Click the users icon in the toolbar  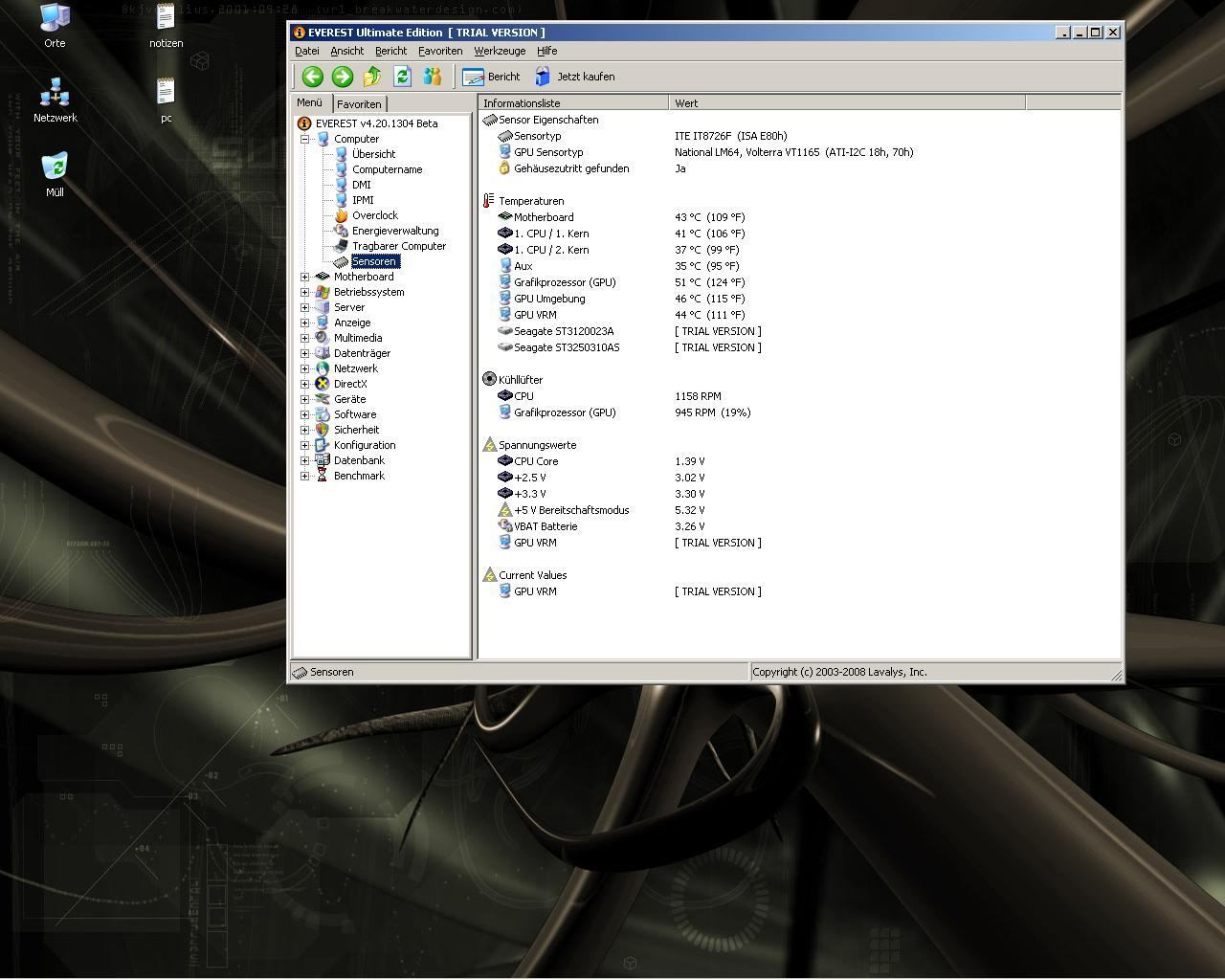coord(433,77)
